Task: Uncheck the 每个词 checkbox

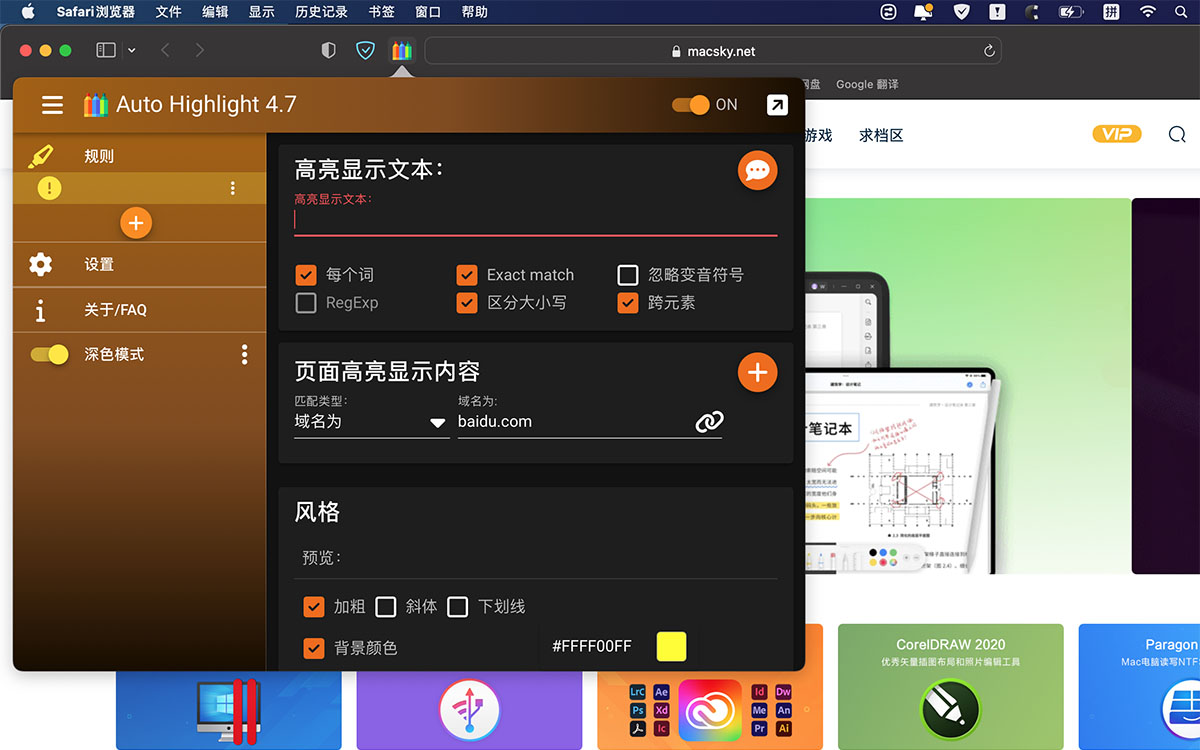Action: pos(306,275)
